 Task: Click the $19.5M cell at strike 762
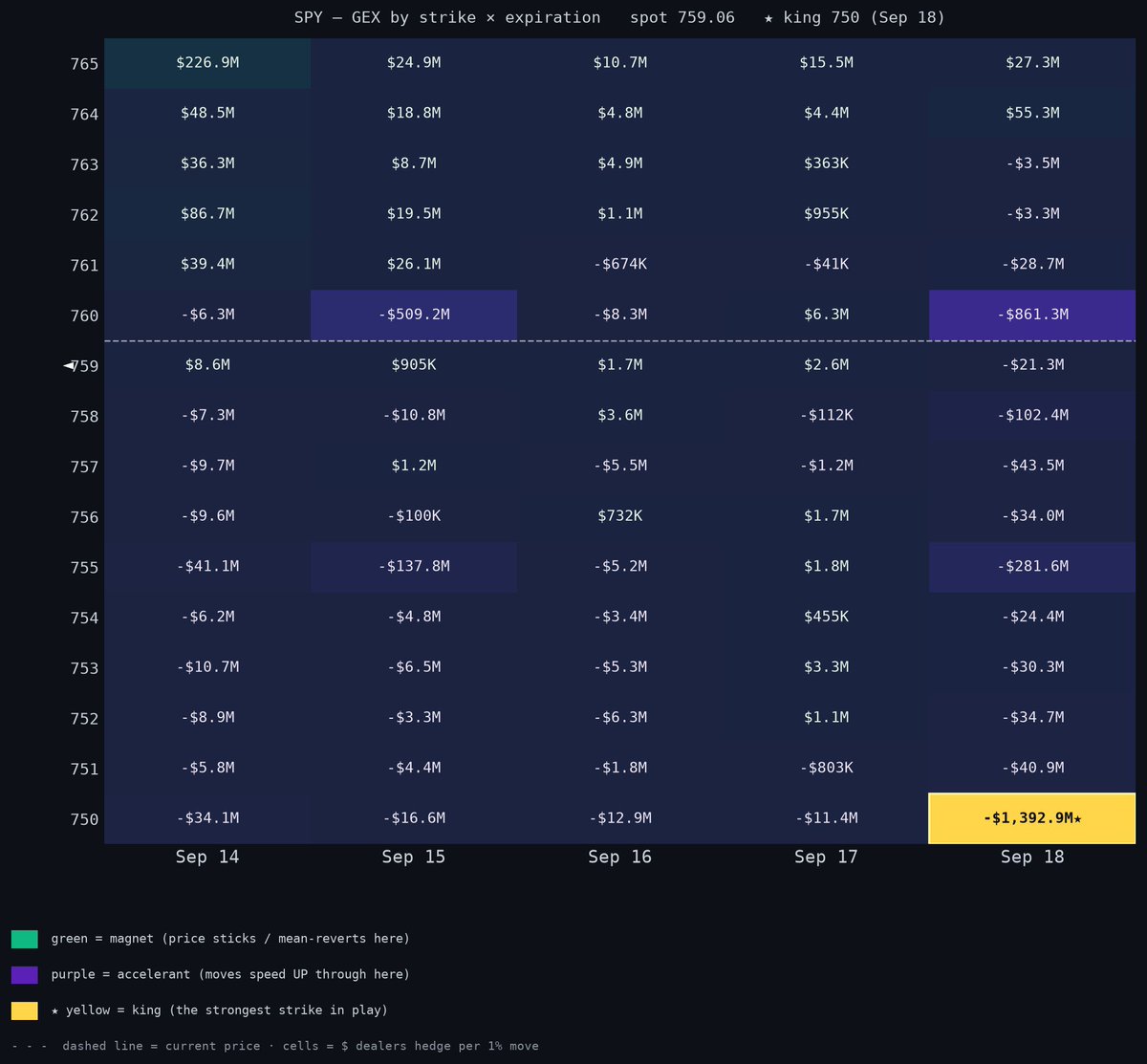click(x=414, y=214)
